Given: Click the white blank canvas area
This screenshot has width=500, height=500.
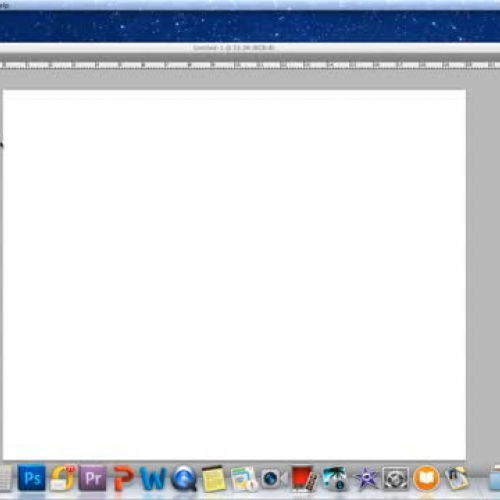Looking at the screenshot, I should [234, 275].
